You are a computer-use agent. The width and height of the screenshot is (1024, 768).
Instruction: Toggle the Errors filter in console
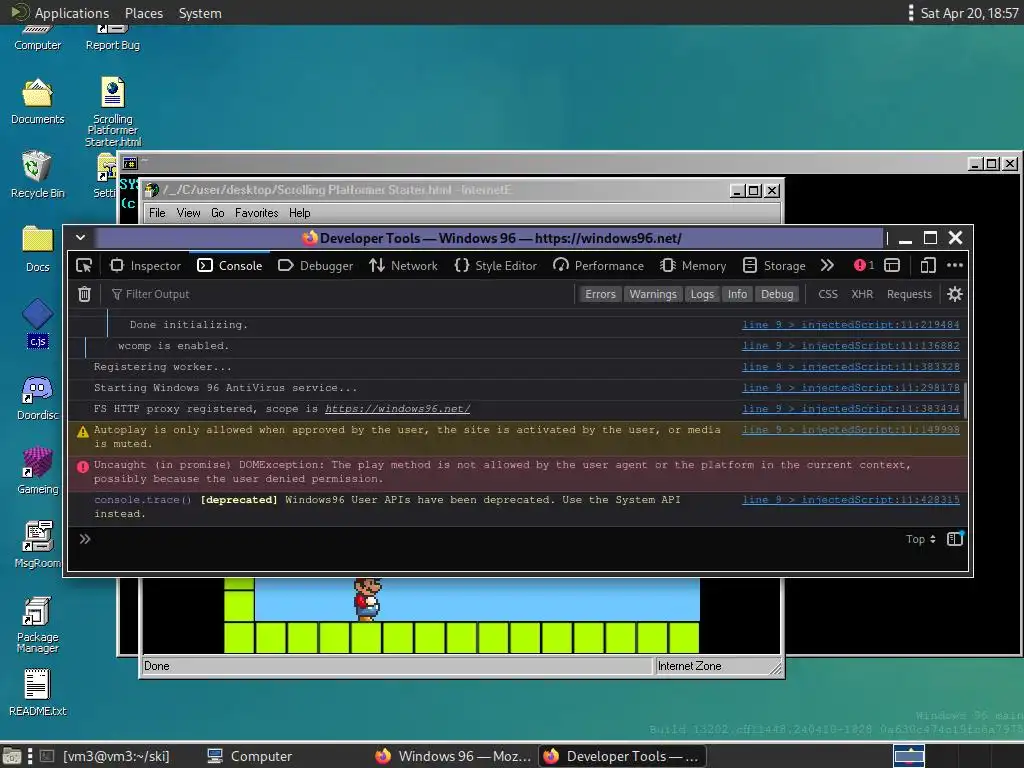pyautogui.click(x=600, y=294)
